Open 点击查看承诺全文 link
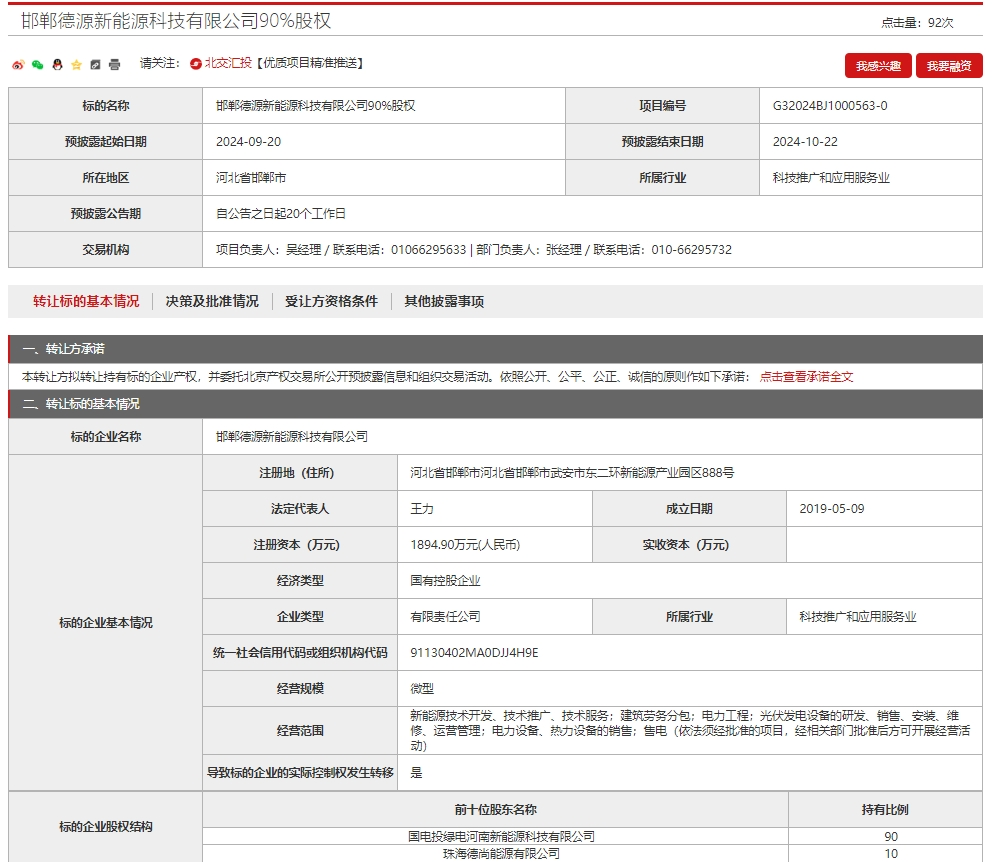The width and height of the screenshot is (995, 862). click(806, 376)
